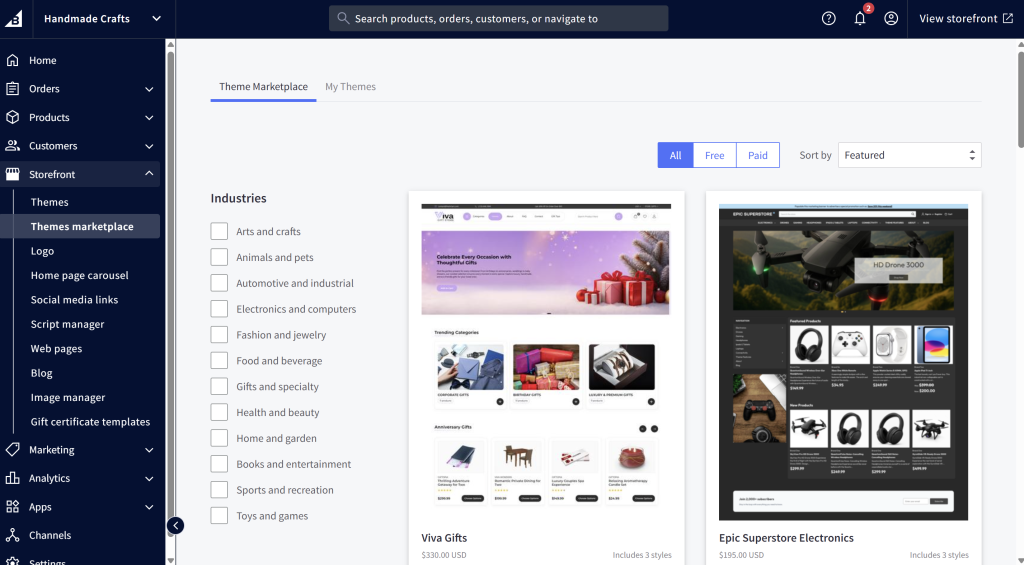Collapse the Storefront menu chevron
Image resolution: width=1024 pixels, height=565 pixels.
(149, 173)
